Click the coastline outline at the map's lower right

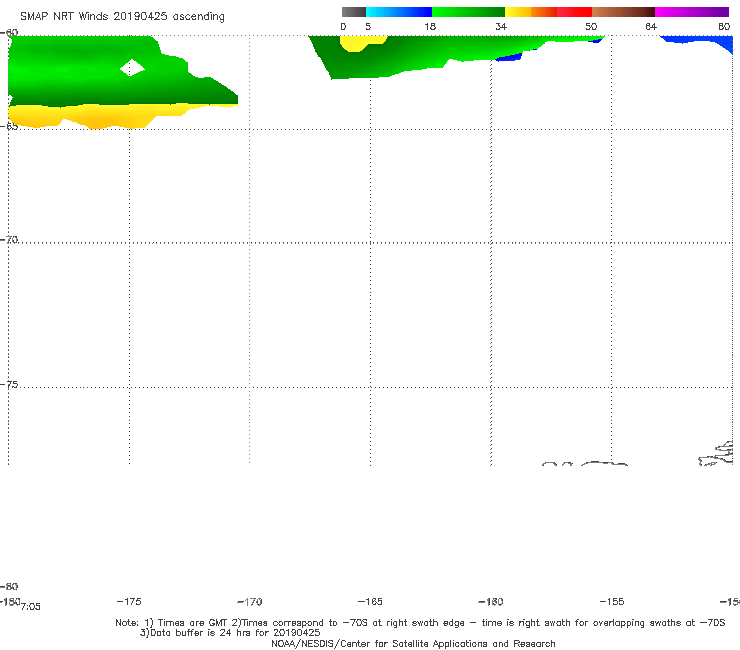point(716,454)
